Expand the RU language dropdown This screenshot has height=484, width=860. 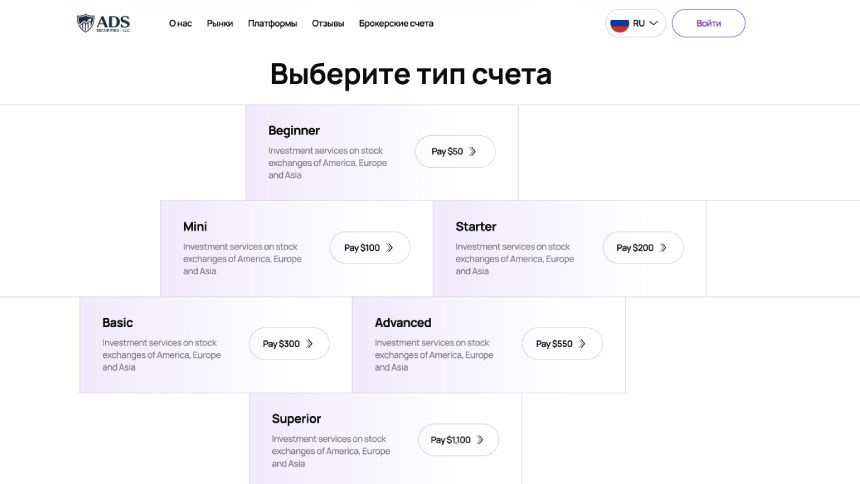tap(635, 24)
